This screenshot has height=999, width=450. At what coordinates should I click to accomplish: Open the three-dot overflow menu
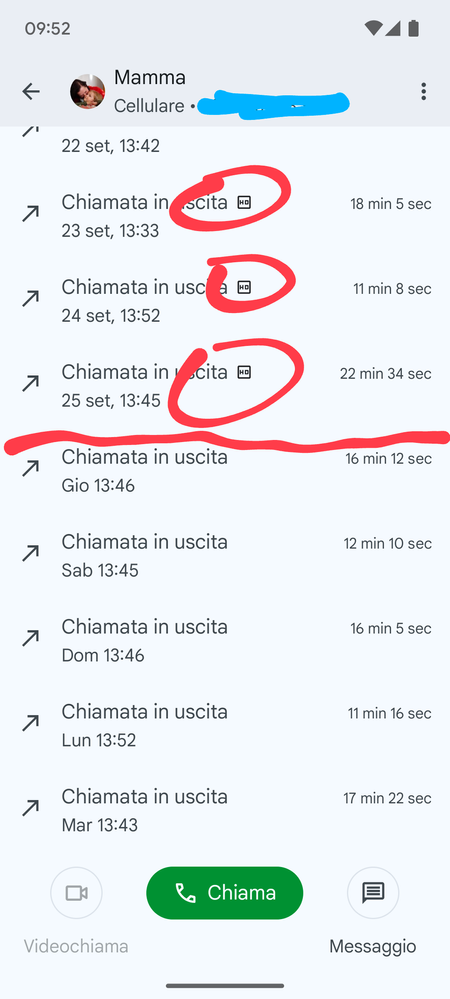(x=423, y=92)
